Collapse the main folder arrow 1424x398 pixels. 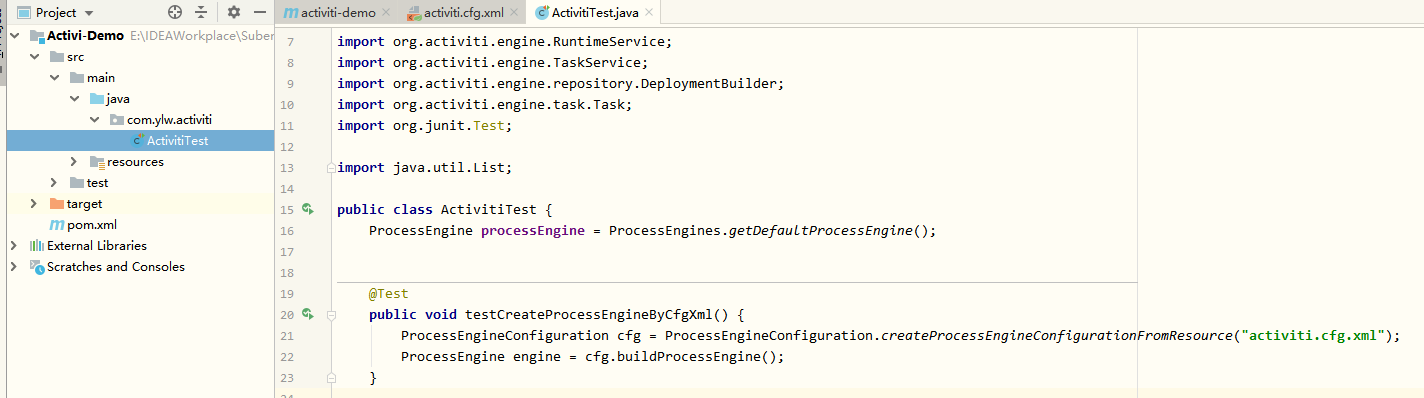[55, 78]
